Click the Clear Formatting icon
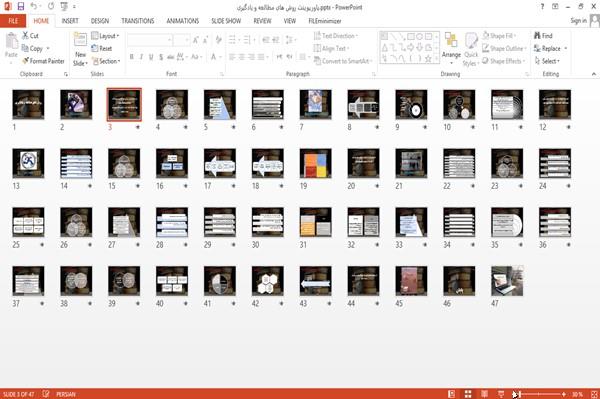 [x=218, y=39]
